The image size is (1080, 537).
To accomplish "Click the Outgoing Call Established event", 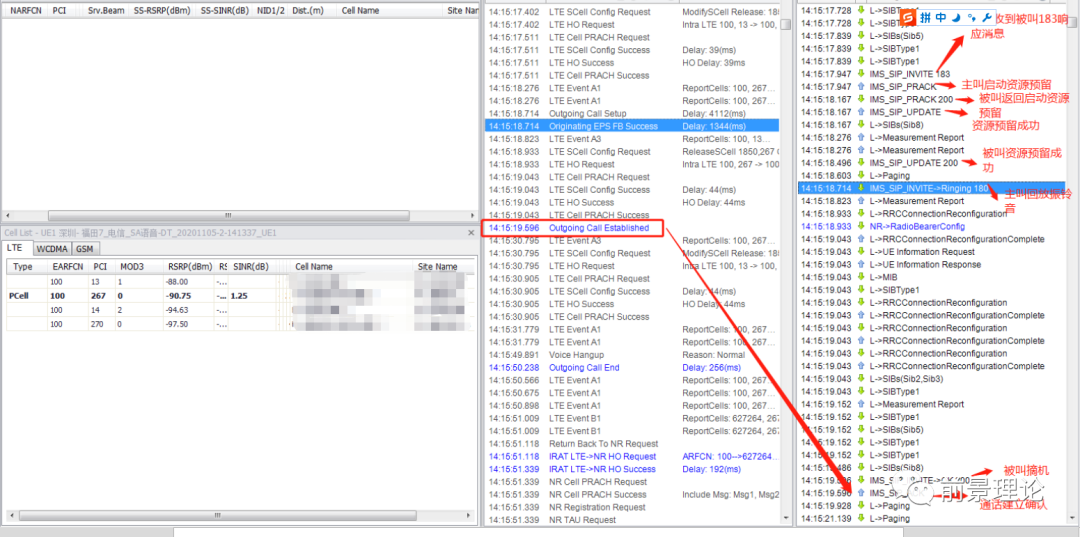I will click(x=598, y=228).
